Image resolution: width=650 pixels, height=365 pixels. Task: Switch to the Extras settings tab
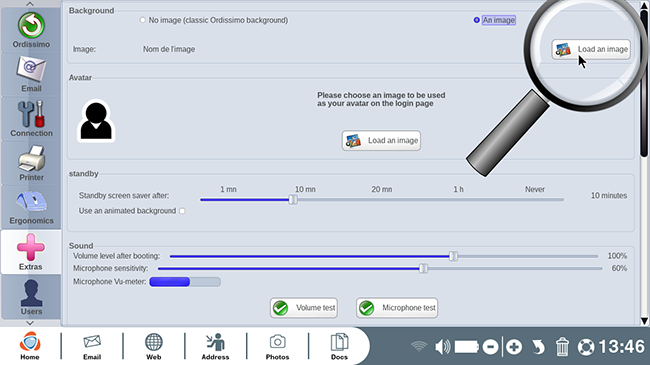(x=31, y=252)
